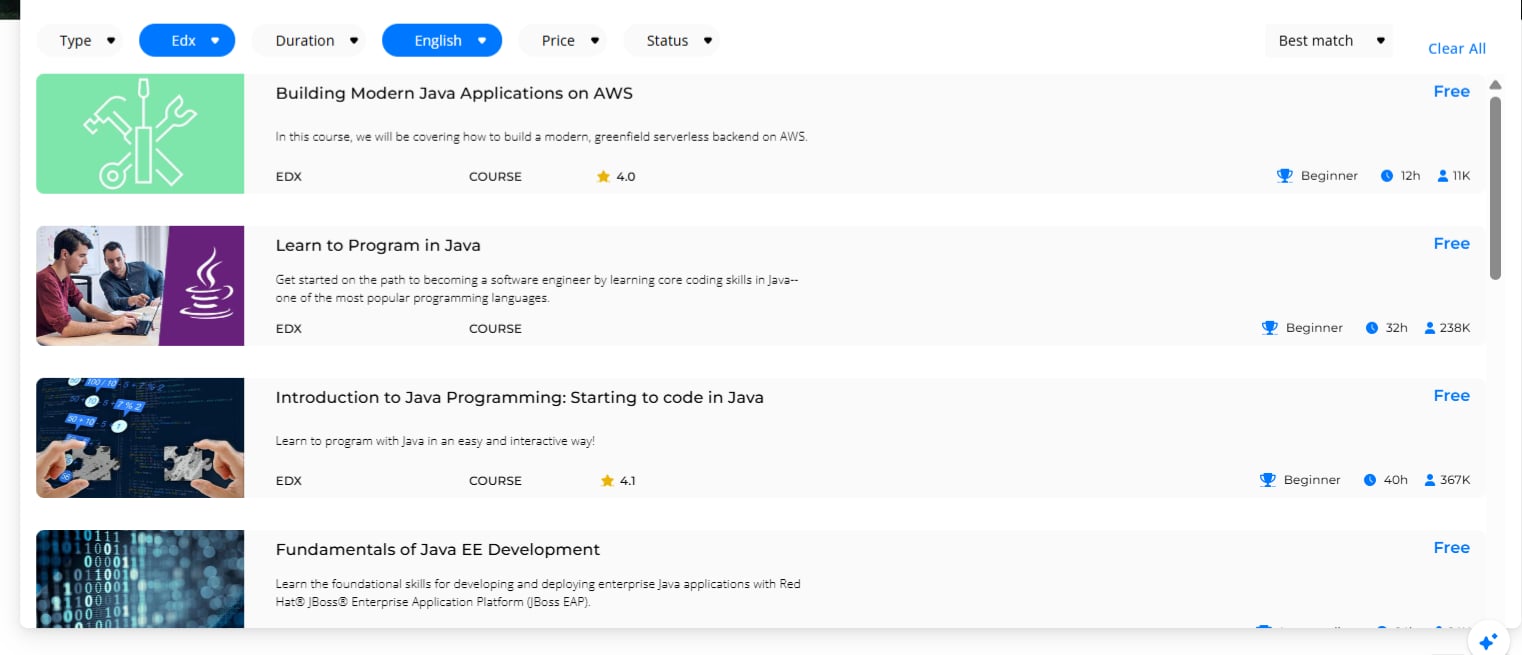
Task: Click the binary code thumbnail of Java EE course
Action: 140,579
